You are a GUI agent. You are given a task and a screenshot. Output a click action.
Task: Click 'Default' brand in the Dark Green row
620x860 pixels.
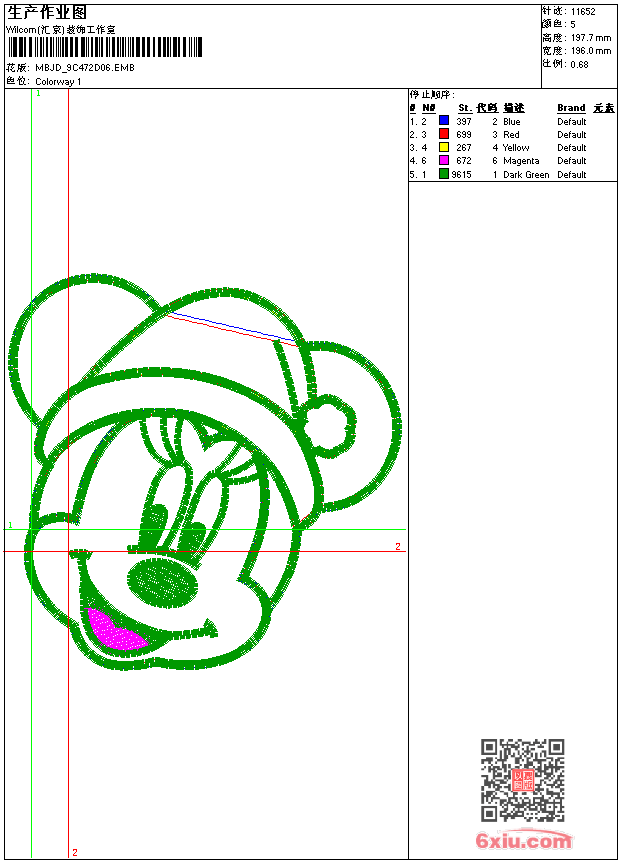572,175
